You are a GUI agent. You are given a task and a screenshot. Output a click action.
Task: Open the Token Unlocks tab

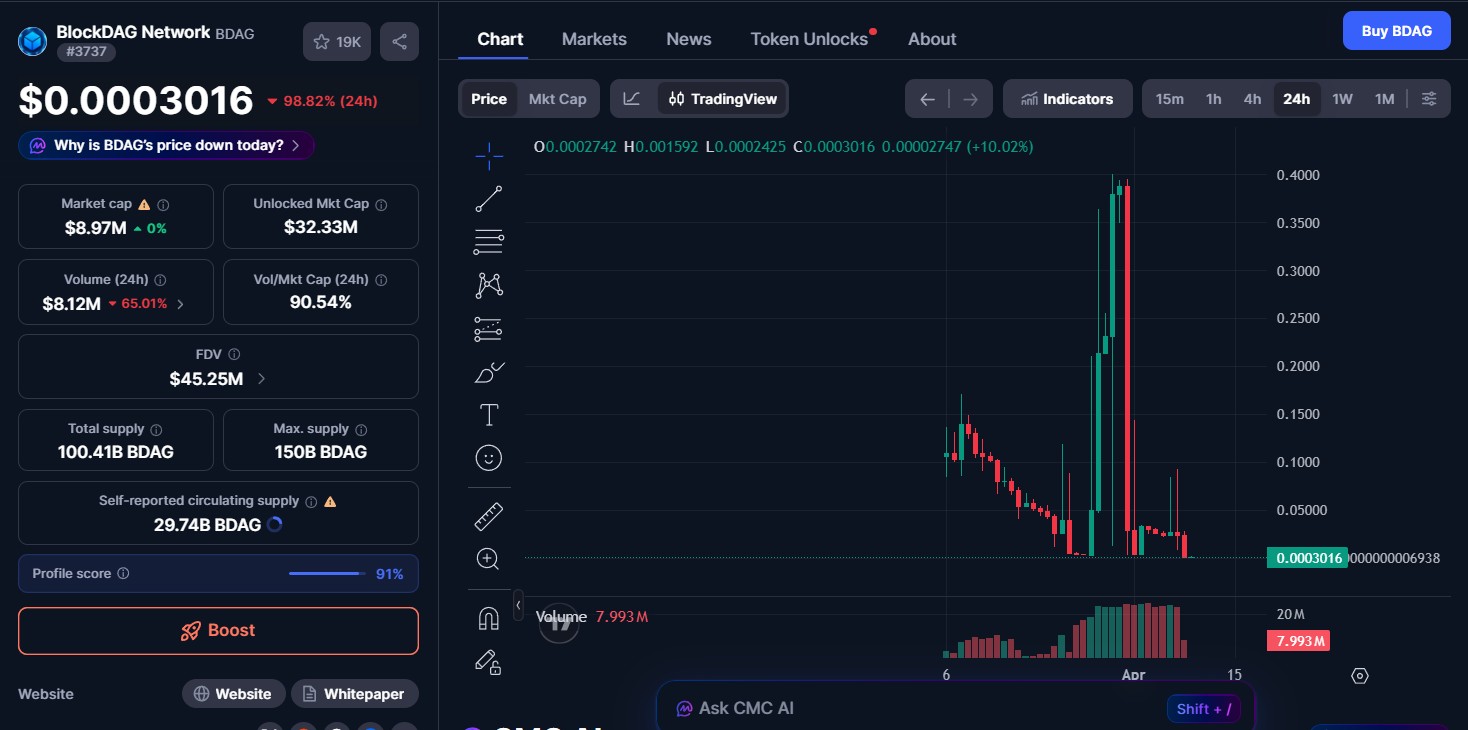tap(809, 39)
